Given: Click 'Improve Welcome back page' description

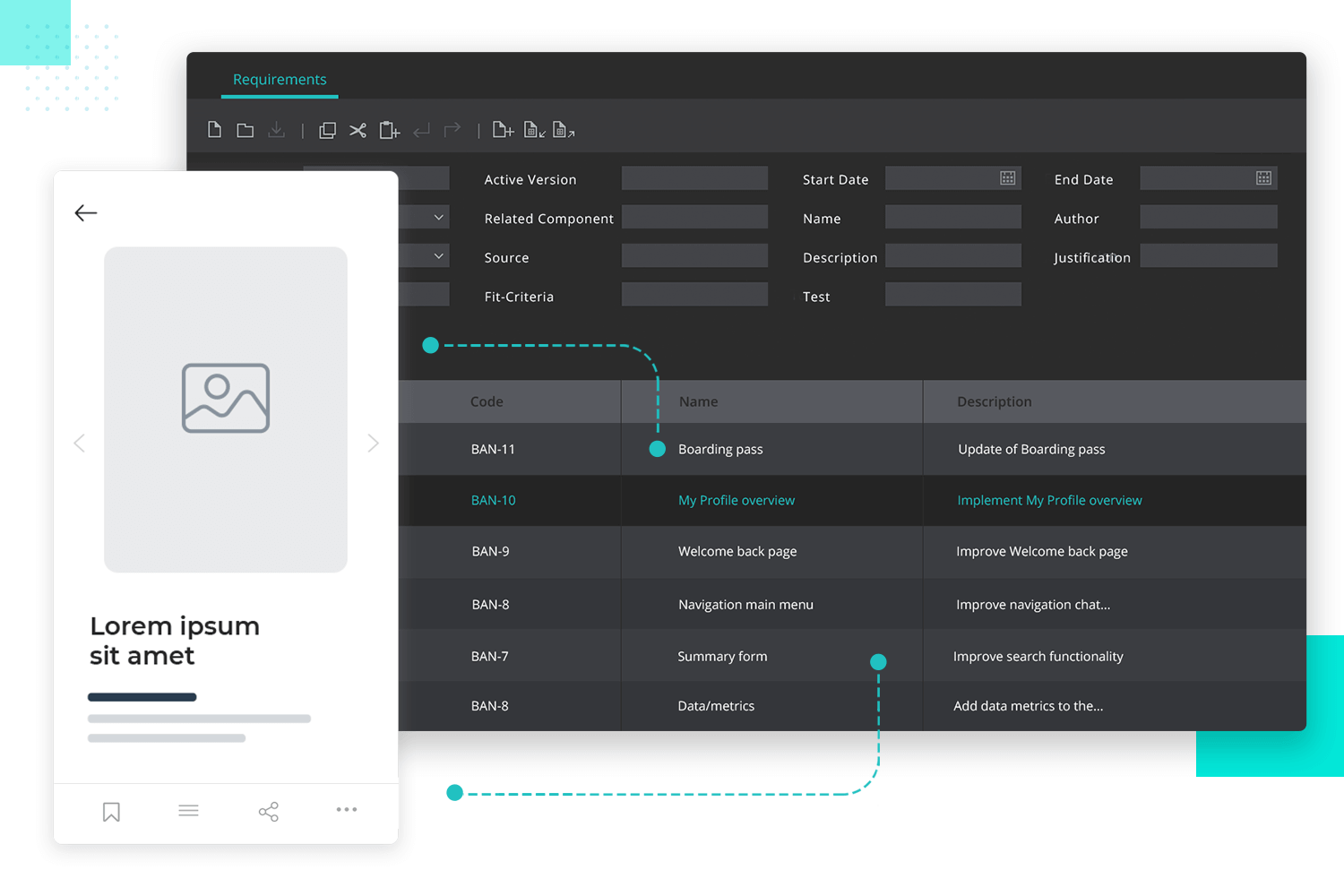Looking at the screenshot, I should [x=1042, y=551].
